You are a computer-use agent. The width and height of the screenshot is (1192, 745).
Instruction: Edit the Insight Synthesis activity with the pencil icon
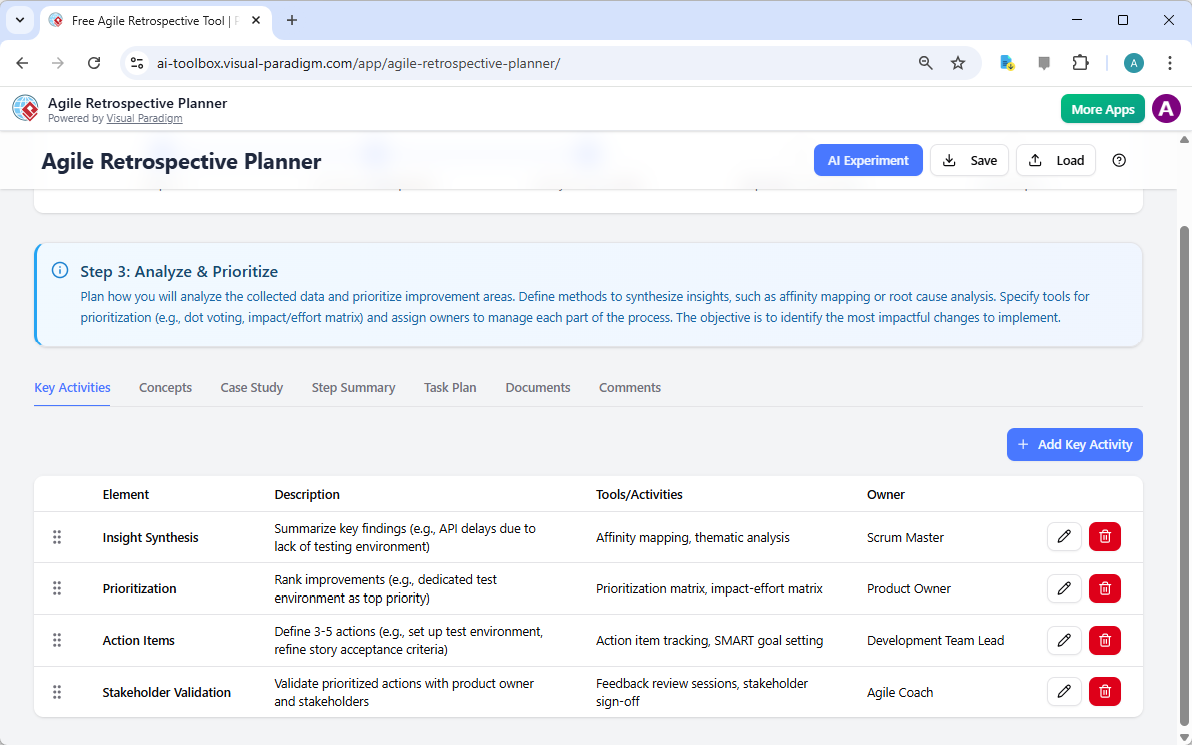pyautogui.click(x=1064, y=536)
